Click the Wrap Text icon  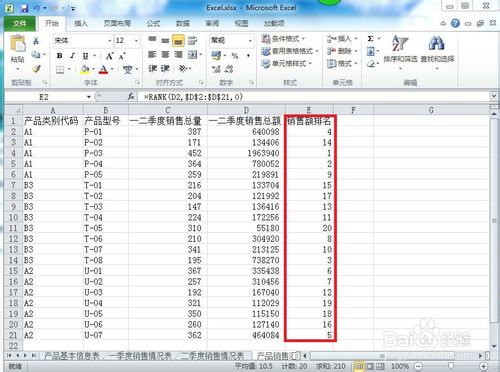point(192,40)
